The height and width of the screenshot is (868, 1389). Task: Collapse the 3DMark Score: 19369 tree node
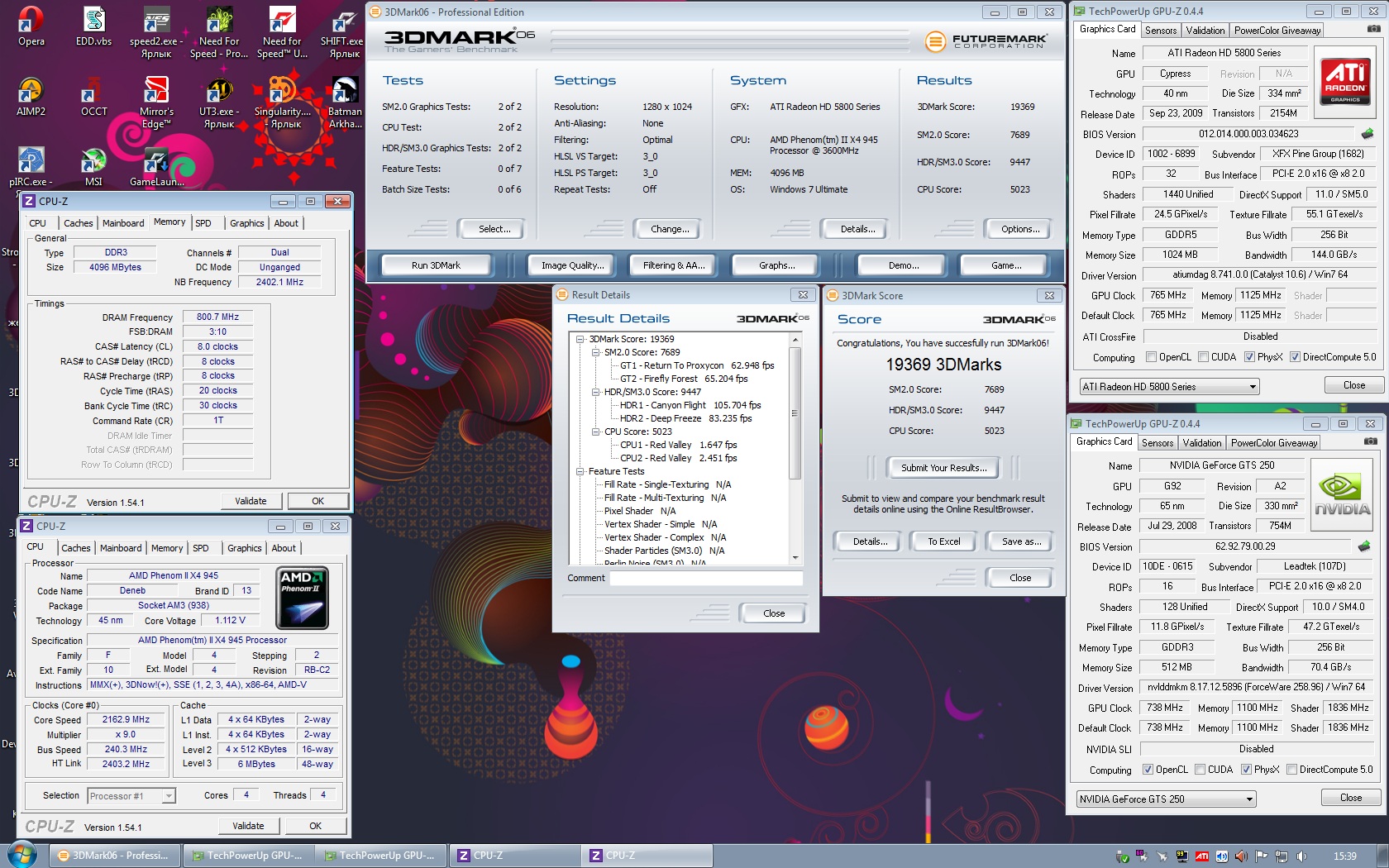[580, 339]
